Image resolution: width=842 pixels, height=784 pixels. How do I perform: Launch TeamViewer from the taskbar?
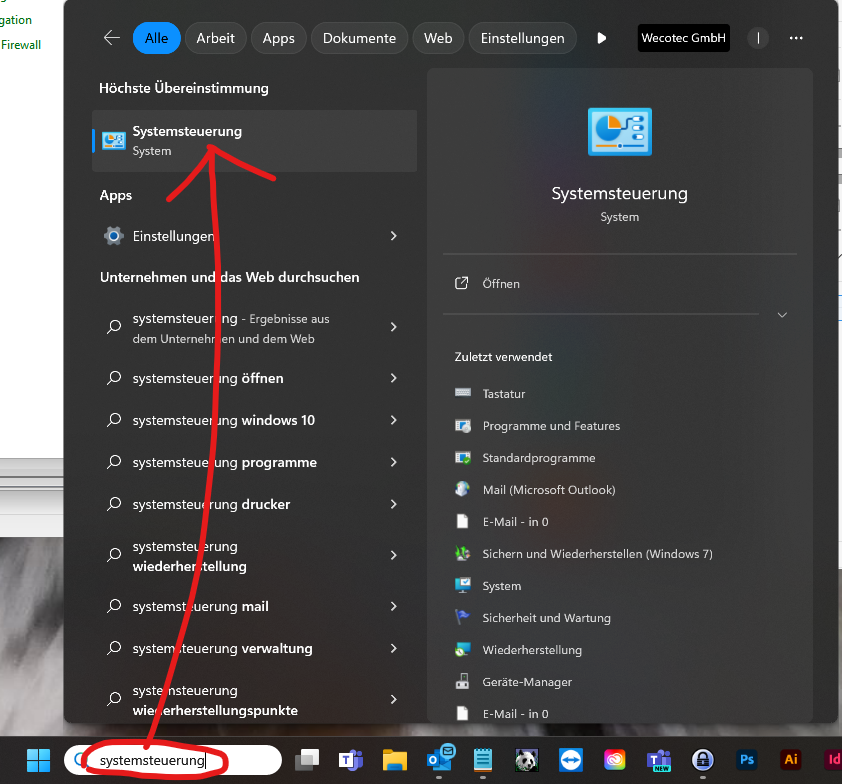pos(570,760)
